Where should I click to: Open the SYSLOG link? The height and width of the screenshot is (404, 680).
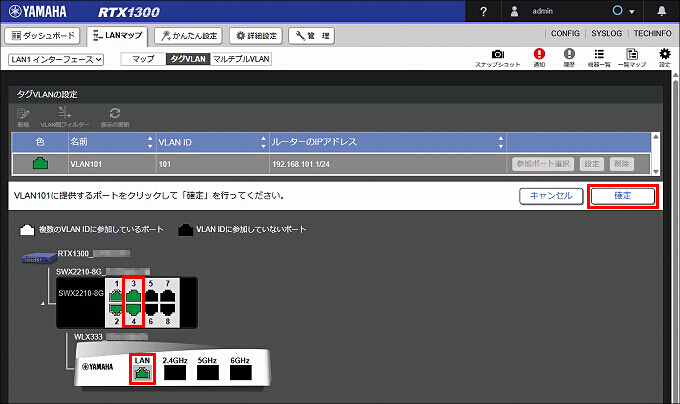(x=606, y=33)
